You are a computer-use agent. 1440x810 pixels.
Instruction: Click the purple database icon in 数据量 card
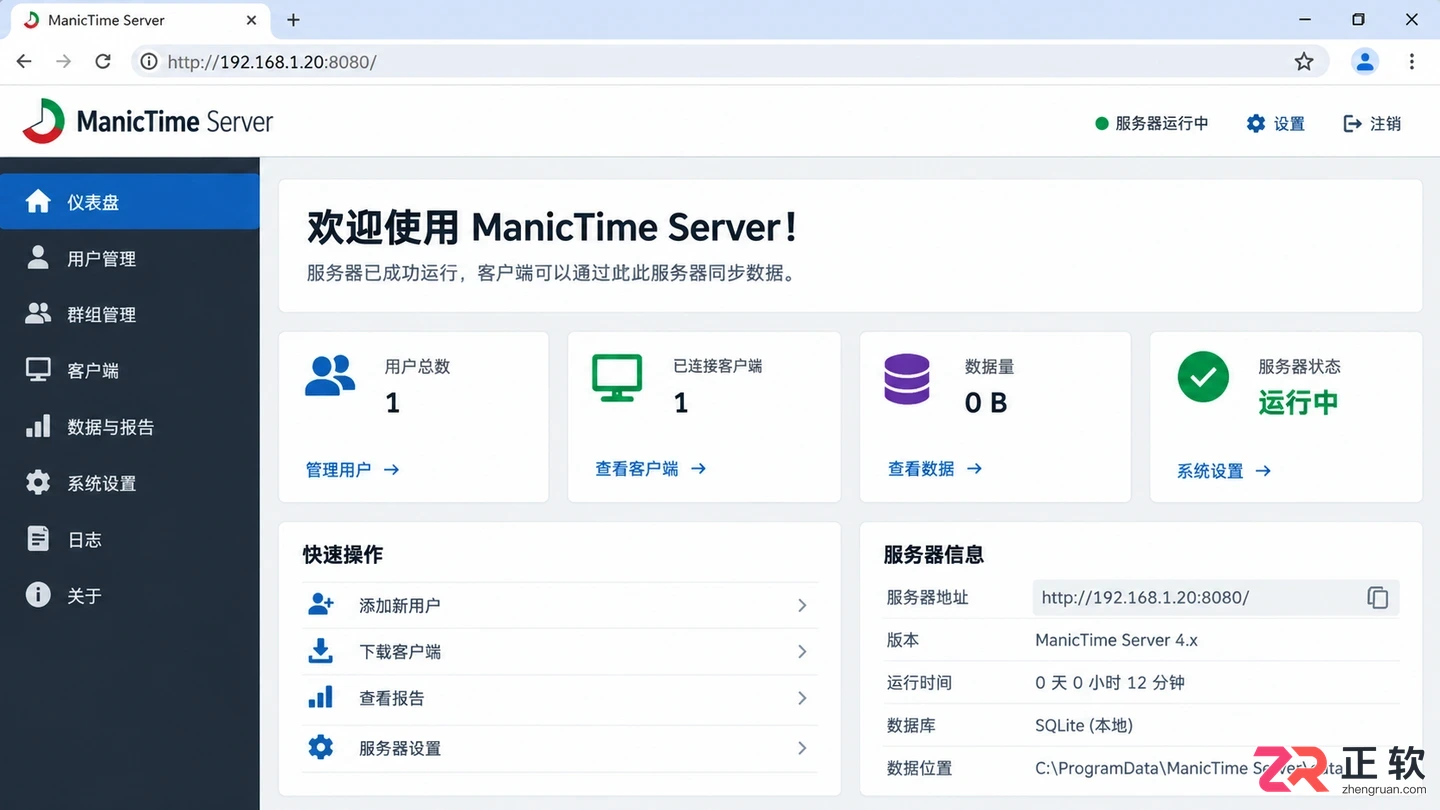907,379
